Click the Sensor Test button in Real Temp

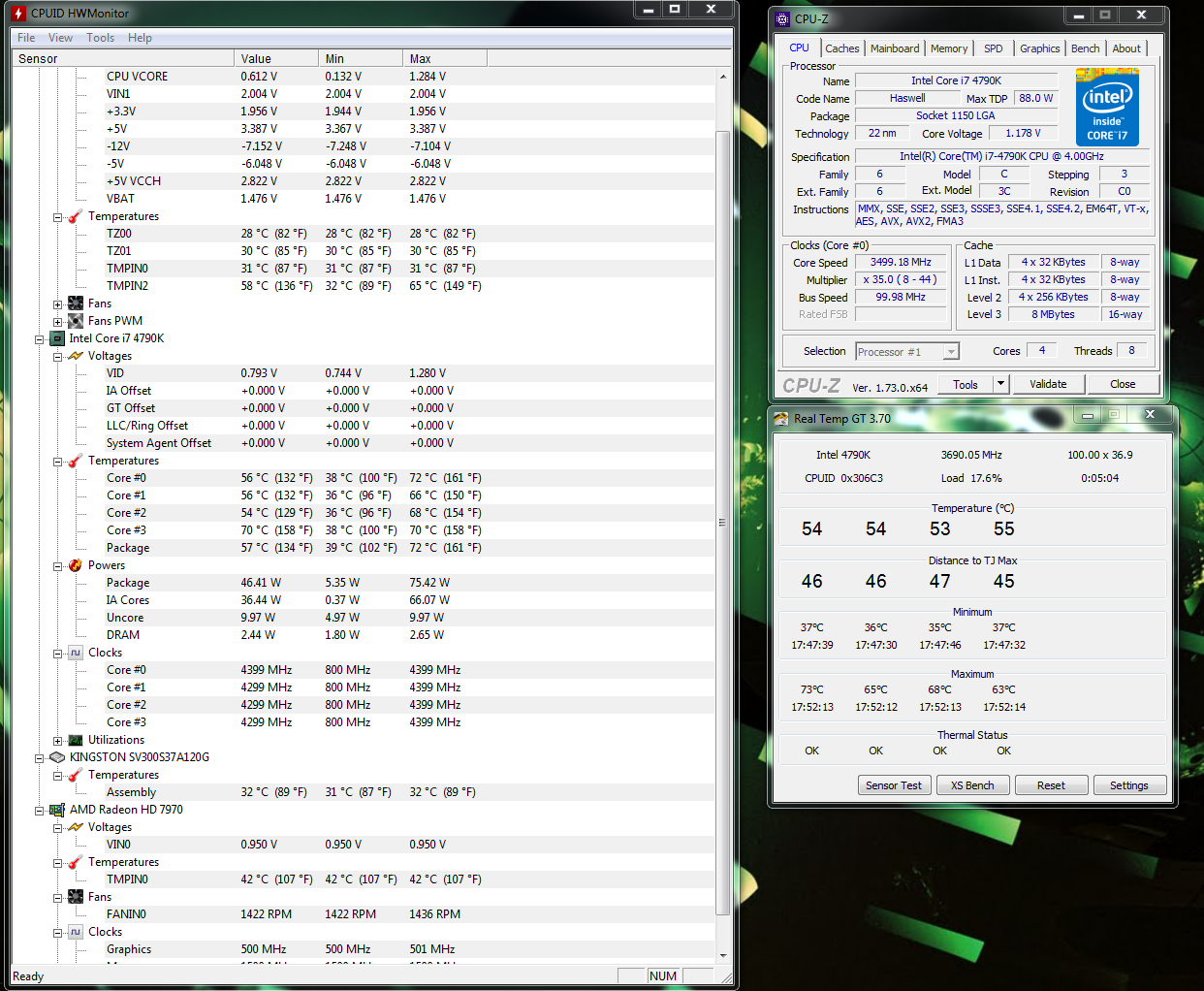coord(894,785)
